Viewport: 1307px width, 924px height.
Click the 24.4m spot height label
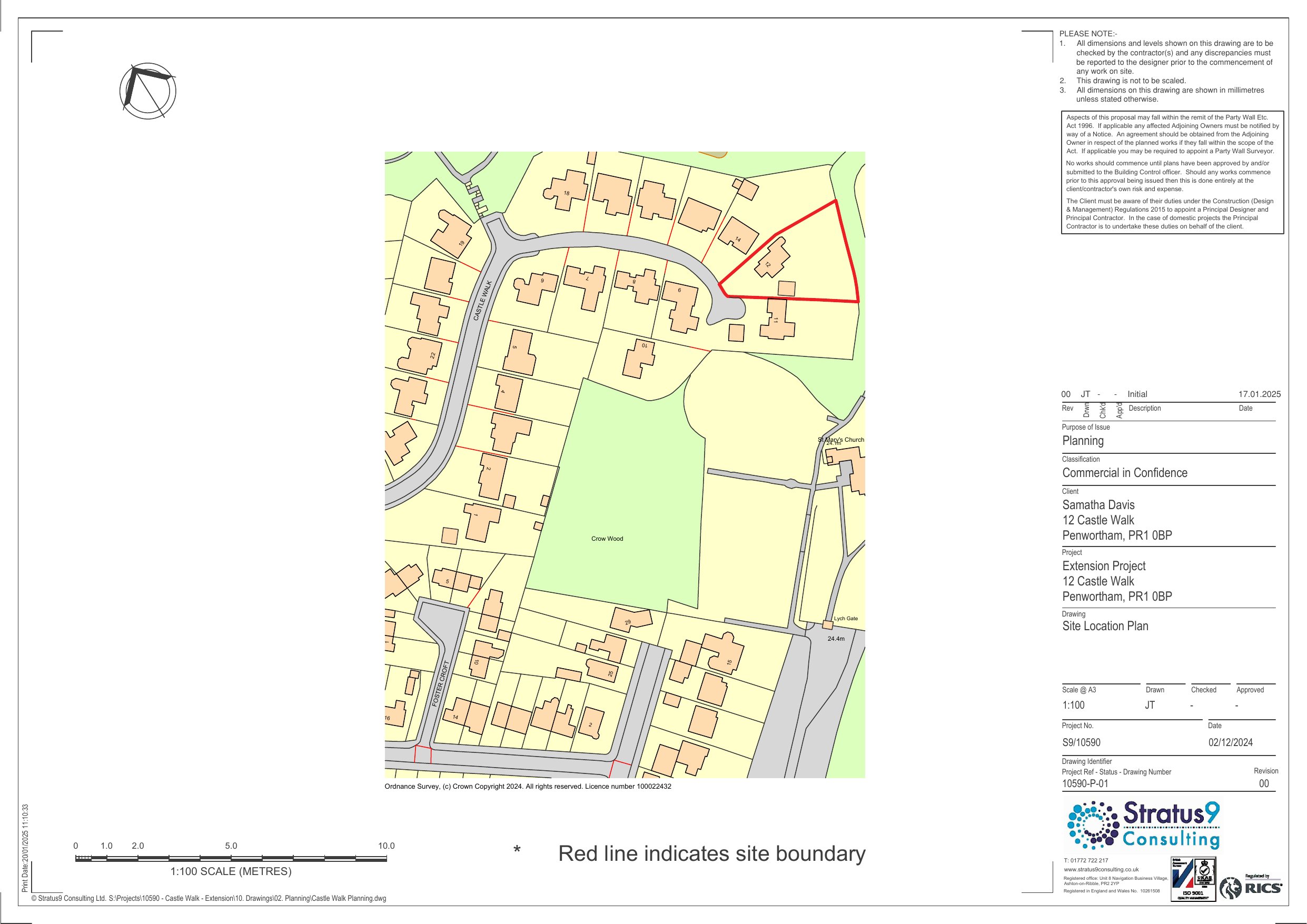pos(836,639)
